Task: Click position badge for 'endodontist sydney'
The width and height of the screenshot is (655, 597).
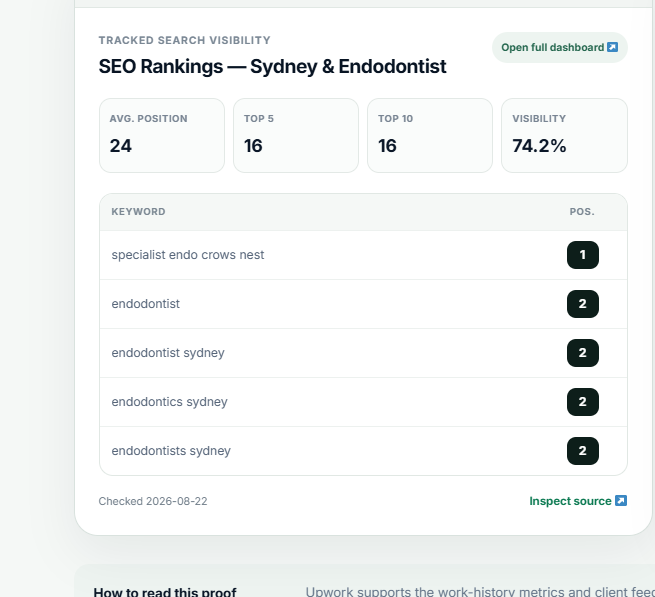Action: tap(583, 353)
